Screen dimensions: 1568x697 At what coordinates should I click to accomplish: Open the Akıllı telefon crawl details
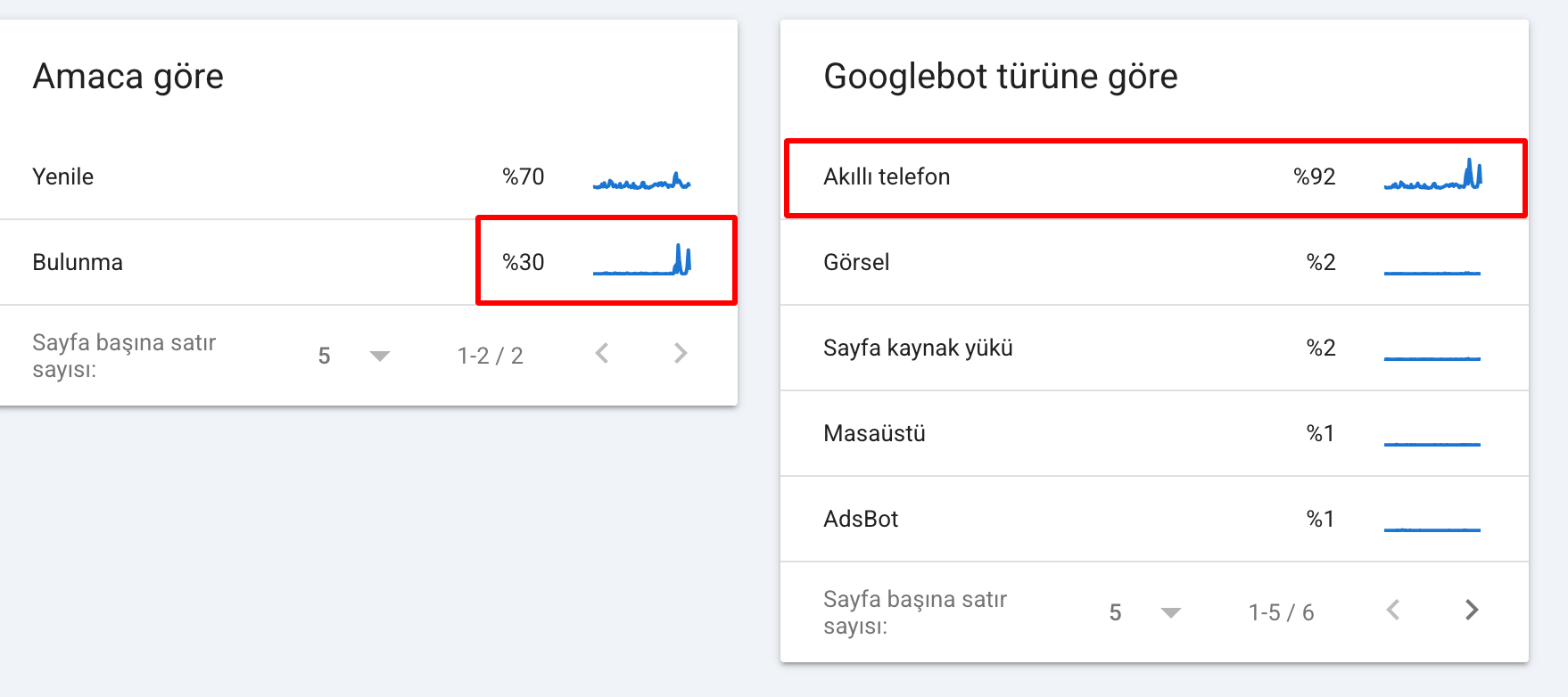[x=1154, y=176]
